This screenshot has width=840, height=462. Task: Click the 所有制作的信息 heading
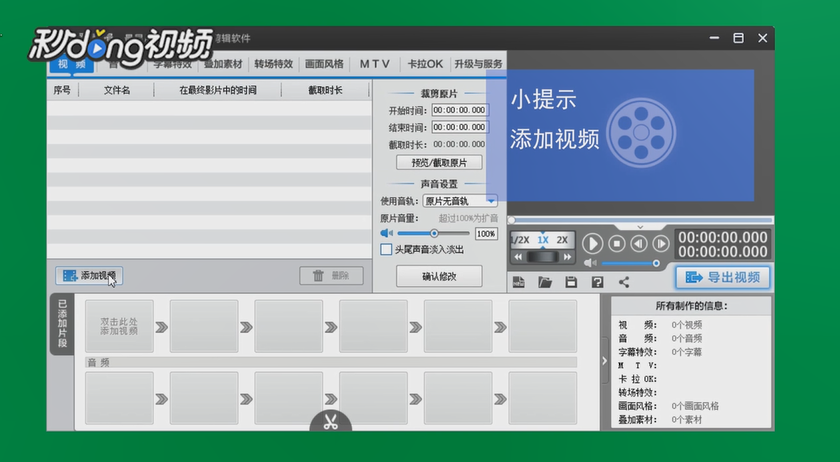point(691,306)
